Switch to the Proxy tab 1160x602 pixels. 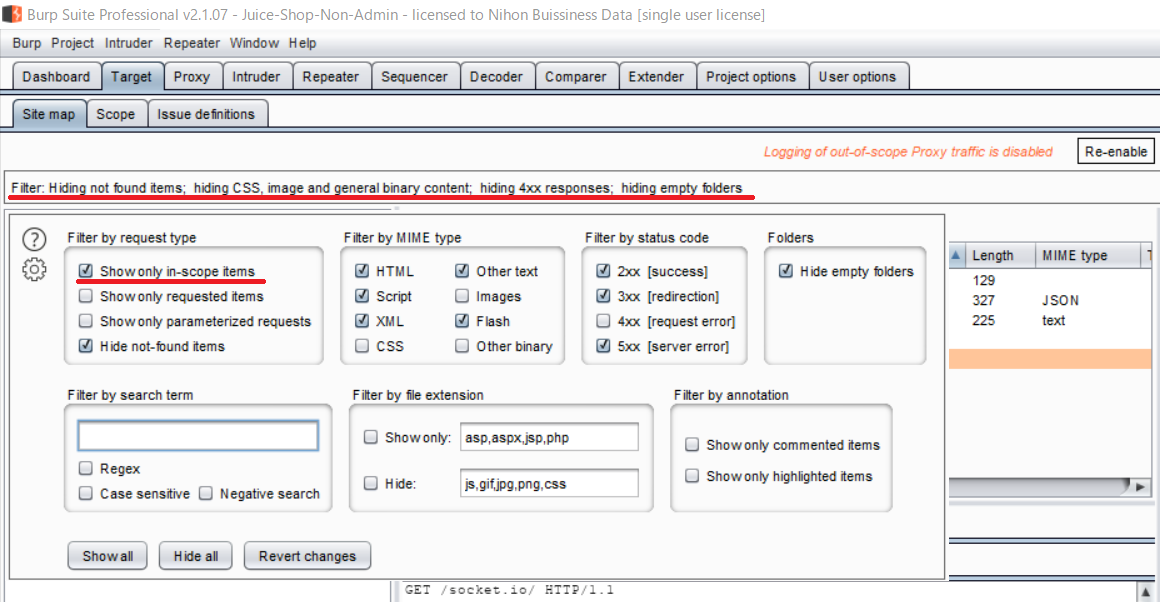[x=192, y=77]
